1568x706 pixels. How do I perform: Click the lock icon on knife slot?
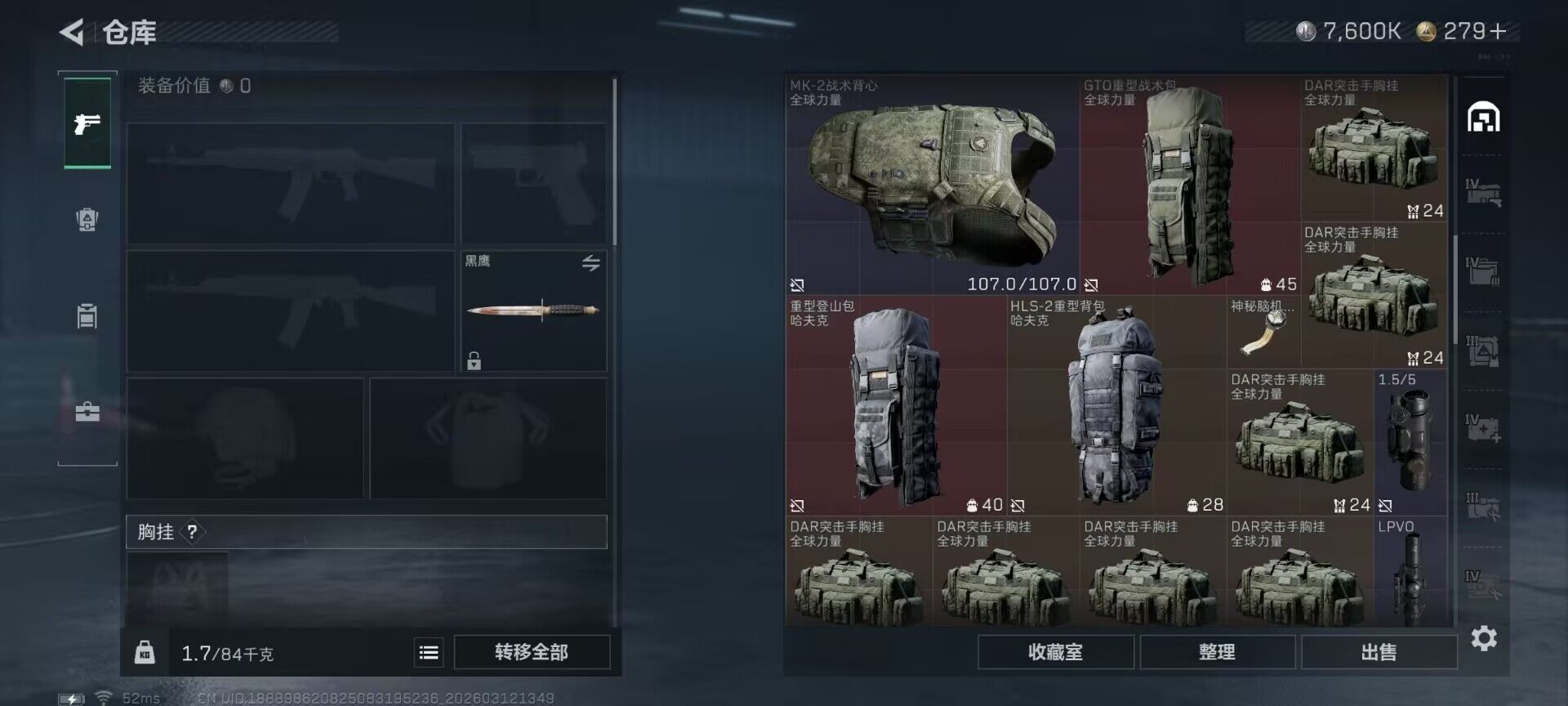click(474, 360)
